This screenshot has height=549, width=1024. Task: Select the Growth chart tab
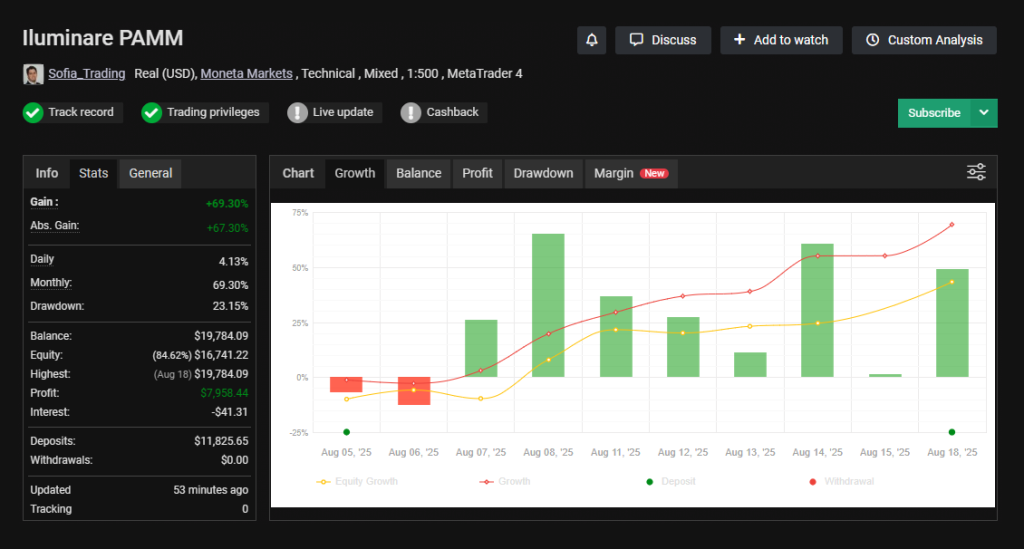[355, 174]
